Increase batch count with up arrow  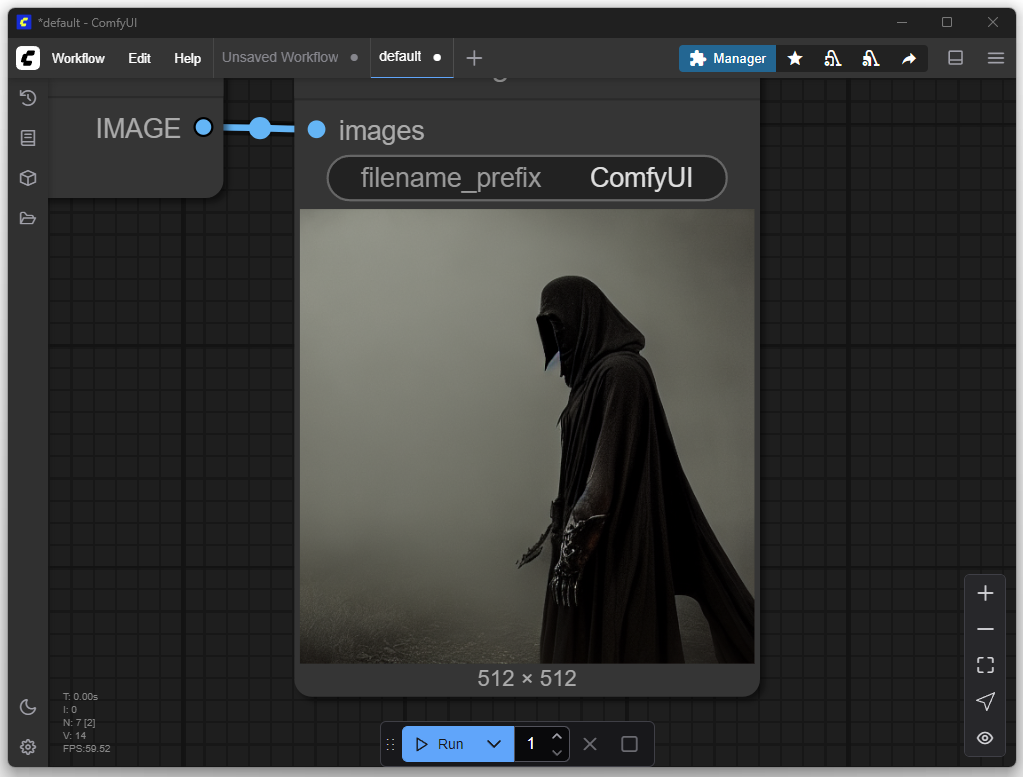(x=558, y=736)
